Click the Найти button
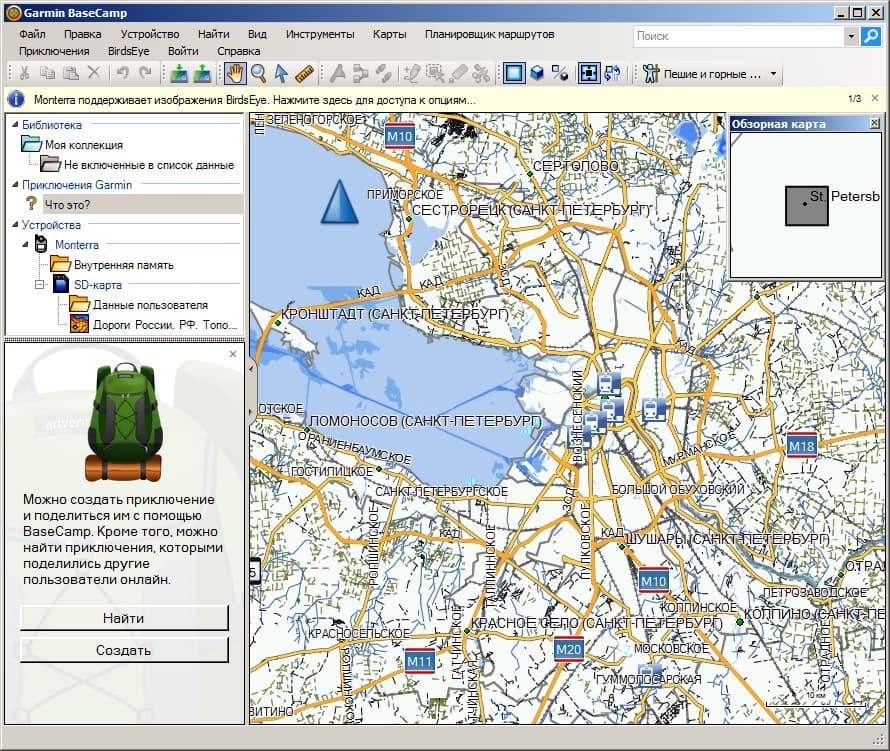890x751 pixels. click(x=124, y=618)
